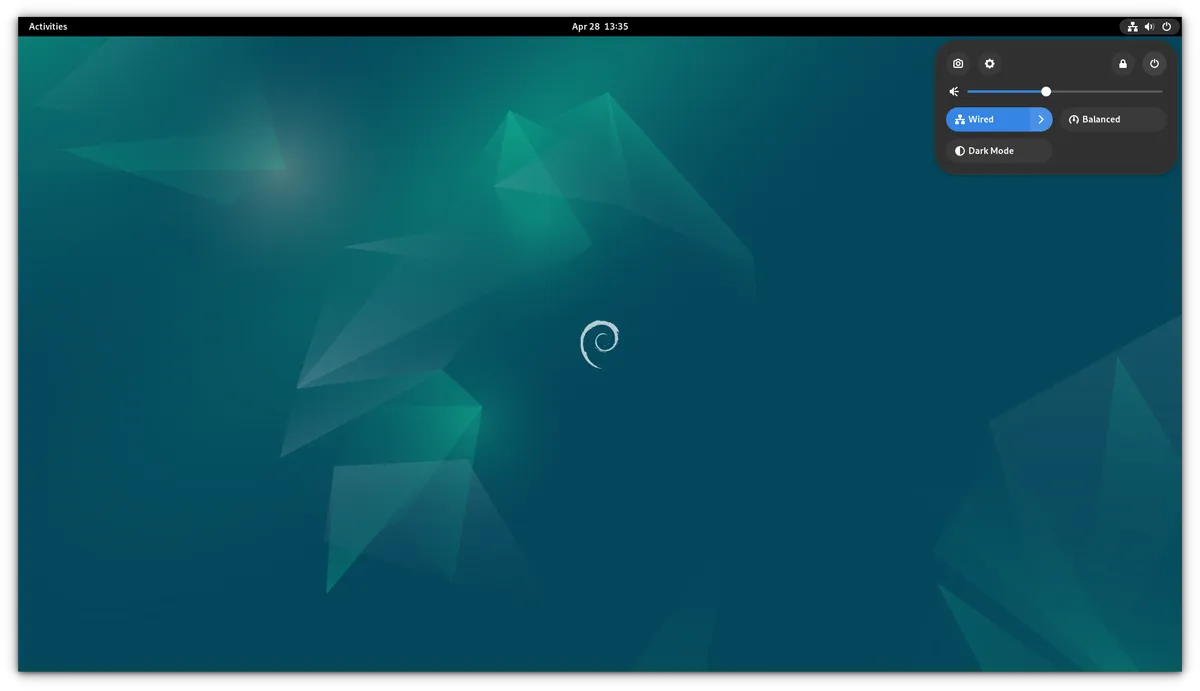Adjust volume using the slider handle
This screenshot has width=1200, height=691.
pos(1046,91)
